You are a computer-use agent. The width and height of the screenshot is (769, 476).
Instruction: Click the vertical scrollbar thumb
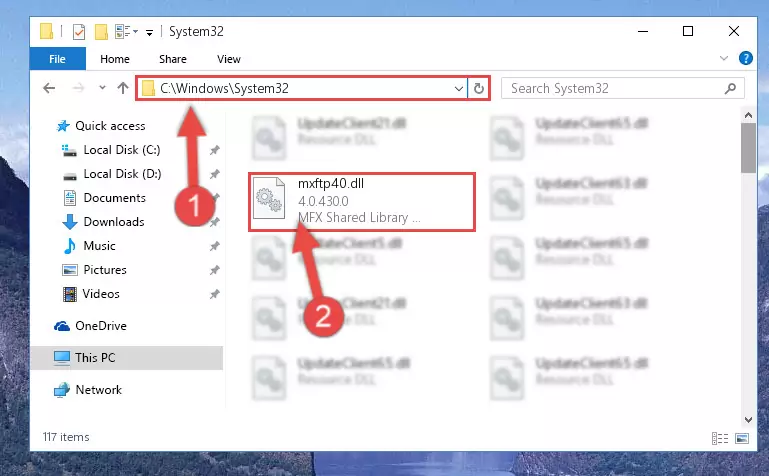coord(748,148)
